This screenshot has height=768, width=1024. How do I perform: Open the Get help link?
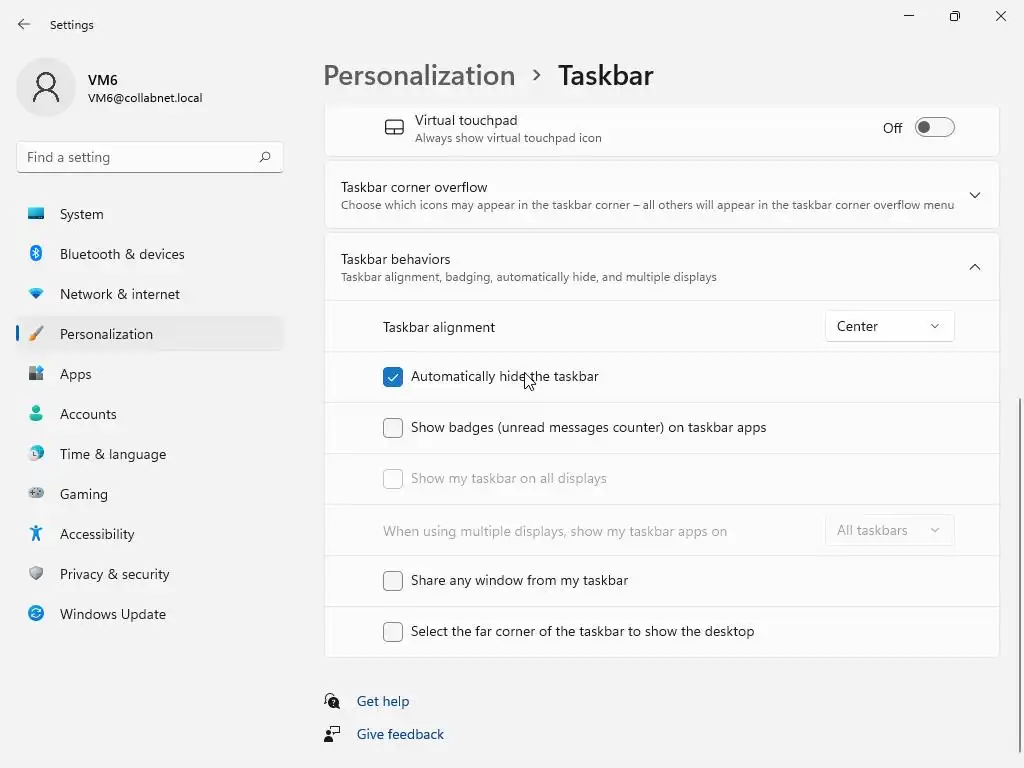click(x=383, y=702)
